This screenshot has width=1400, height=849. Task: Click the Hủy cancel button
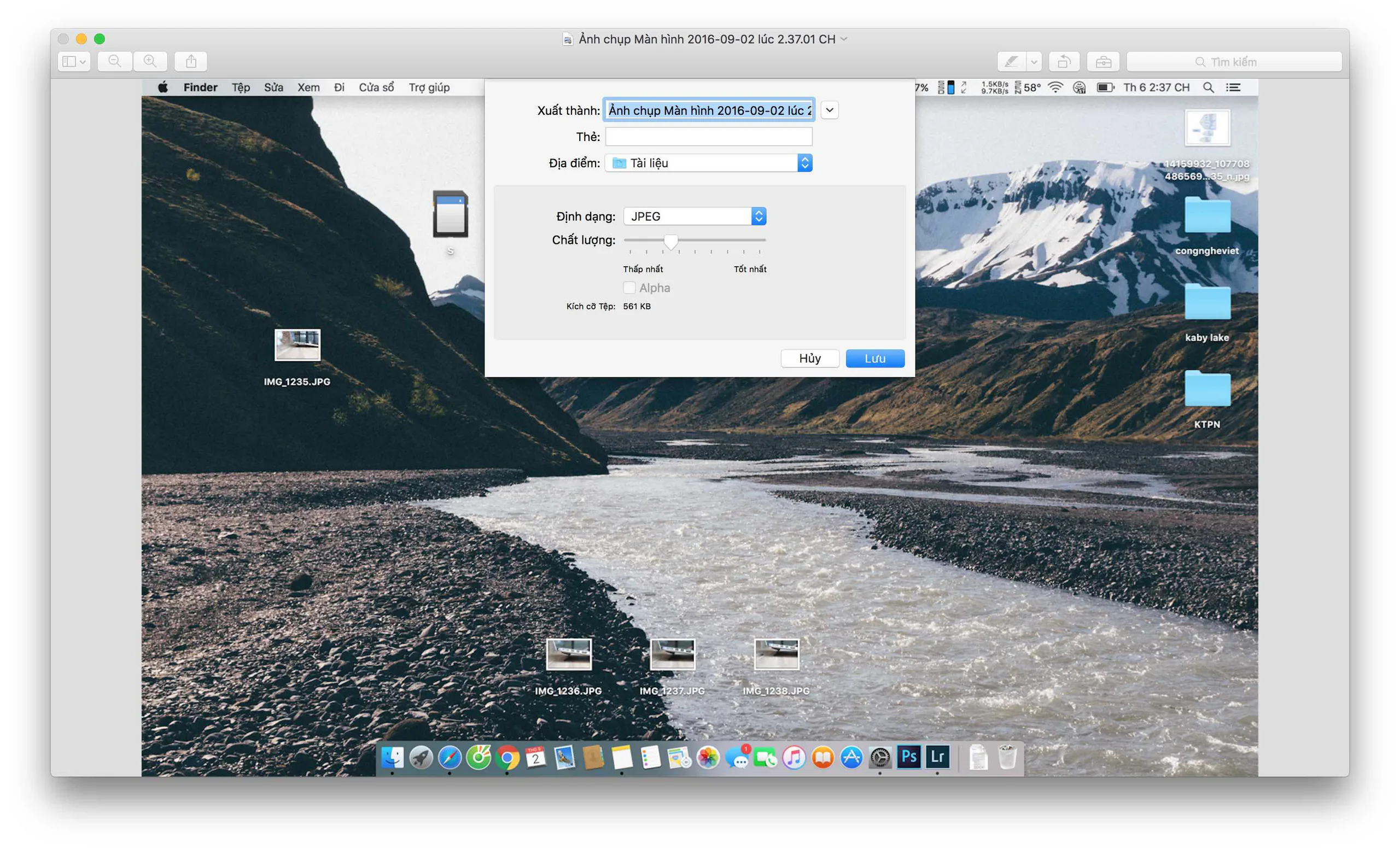810,358
